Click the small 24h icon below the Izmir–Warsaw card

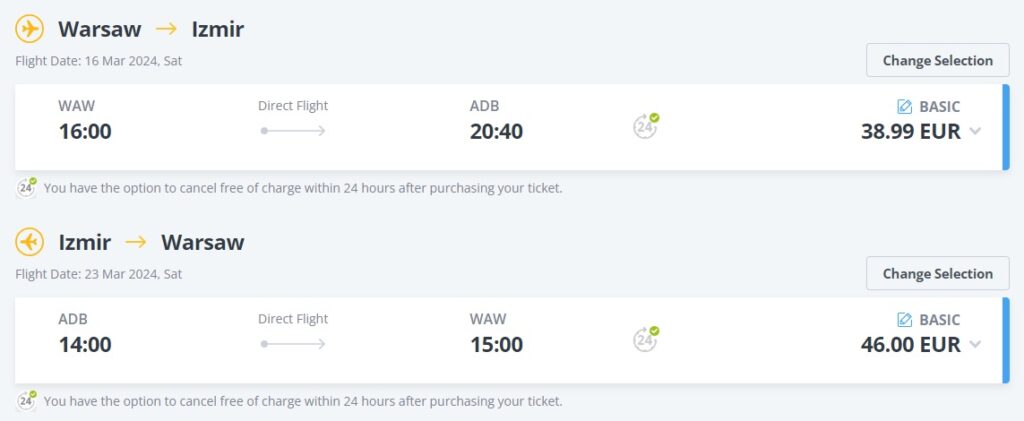click(x=27, y=401)
